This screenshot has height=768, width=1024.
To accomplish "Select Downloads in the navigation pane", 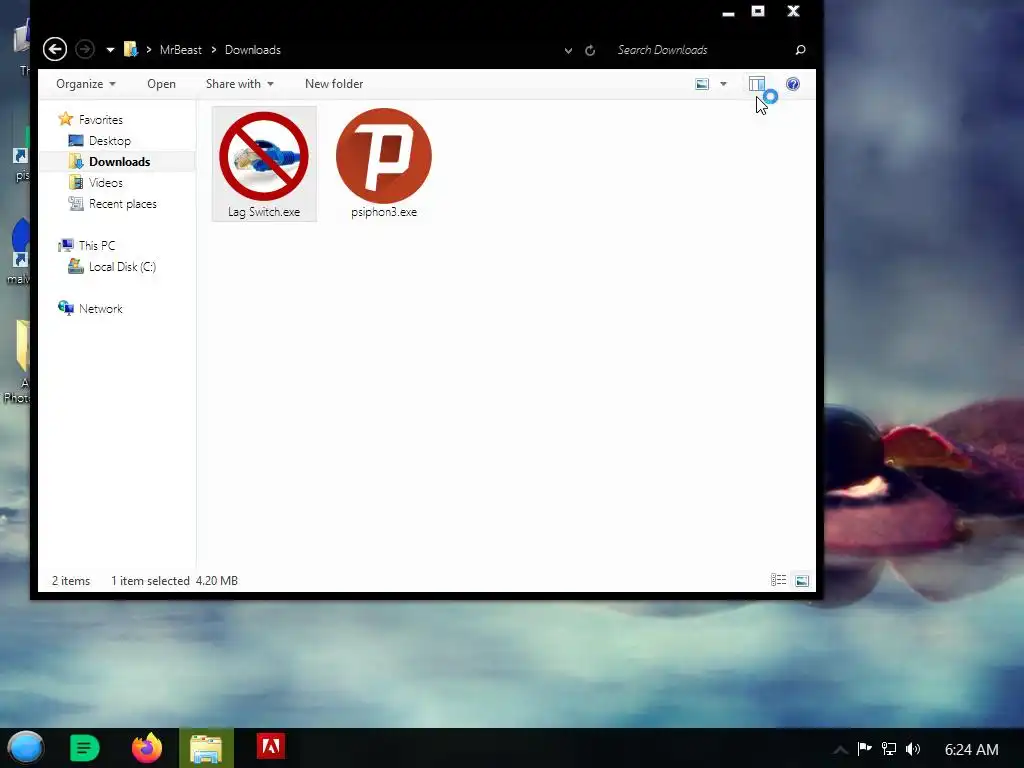I will (120, 161).
